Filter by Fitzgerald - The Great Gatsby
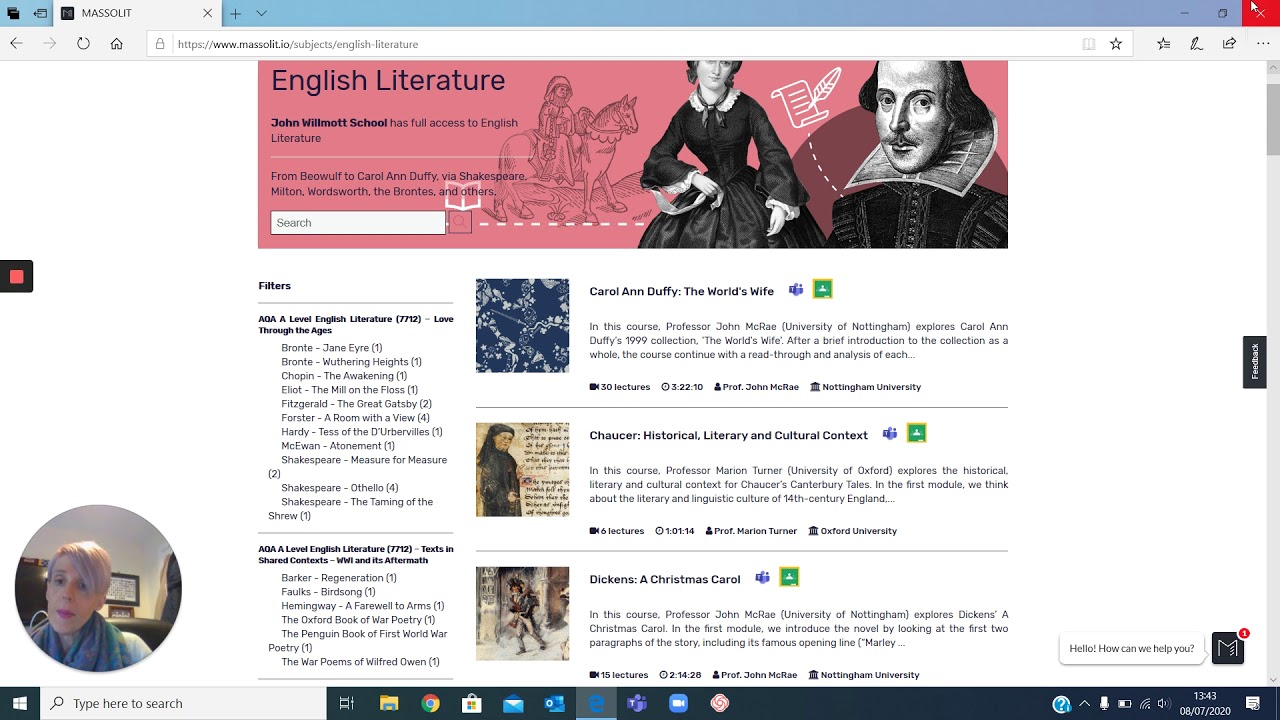 (x=356, y=404)
